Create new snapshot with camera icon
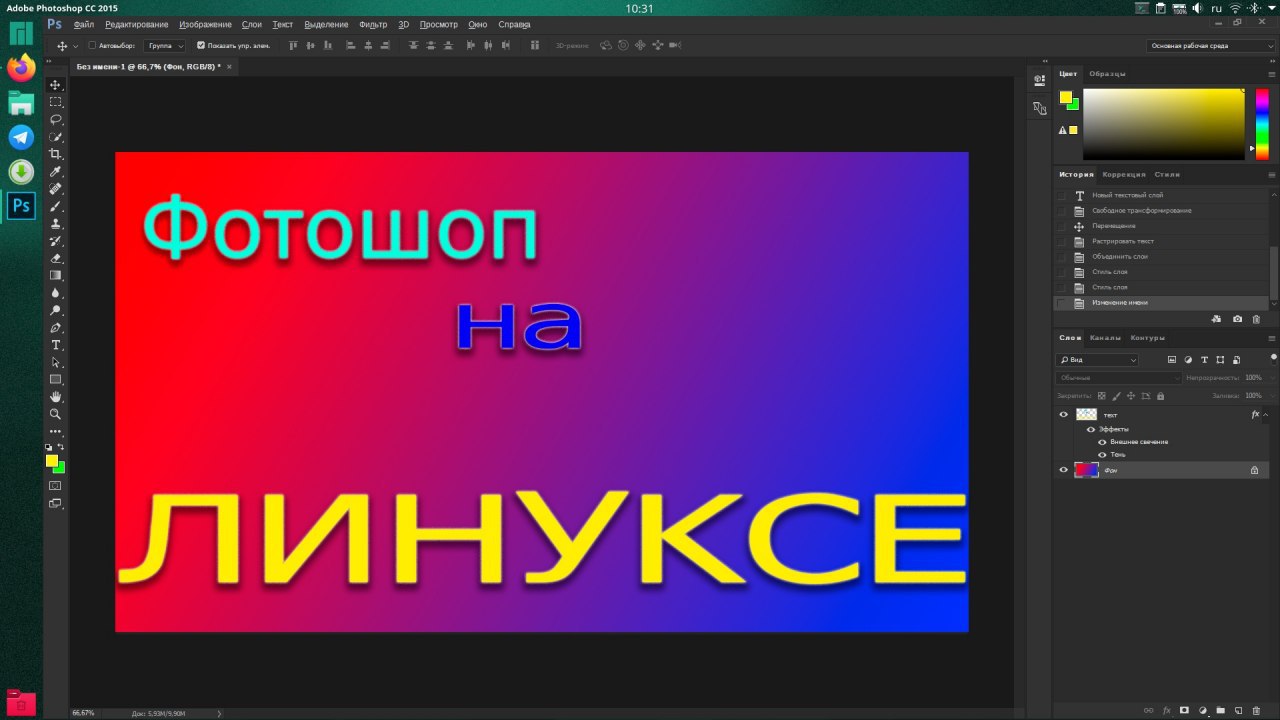The height and width of the screenshot is (720, 1280). click(1238, 319)
